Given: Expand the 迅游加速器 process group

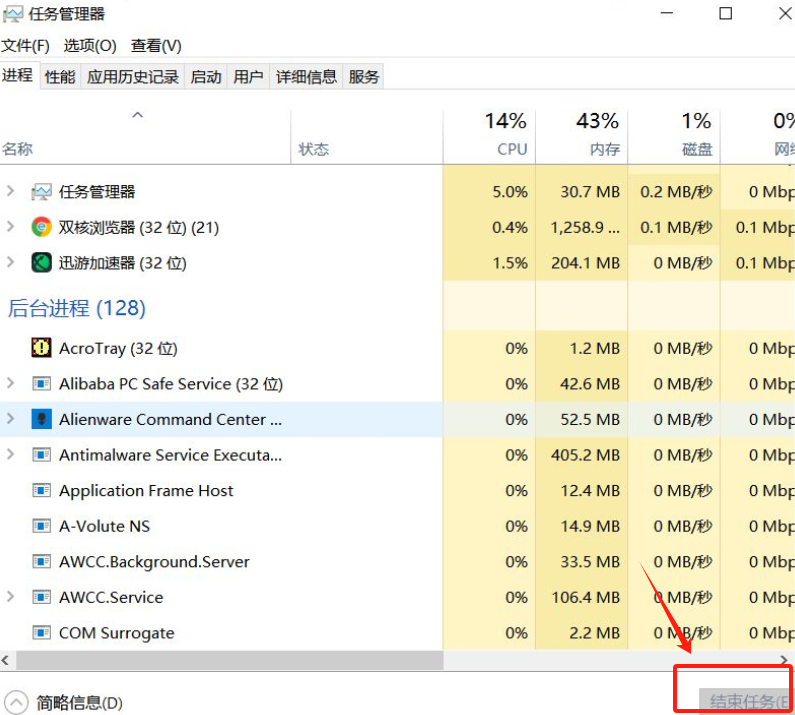Looking at the screenshot, I should [x=10, y=262].
